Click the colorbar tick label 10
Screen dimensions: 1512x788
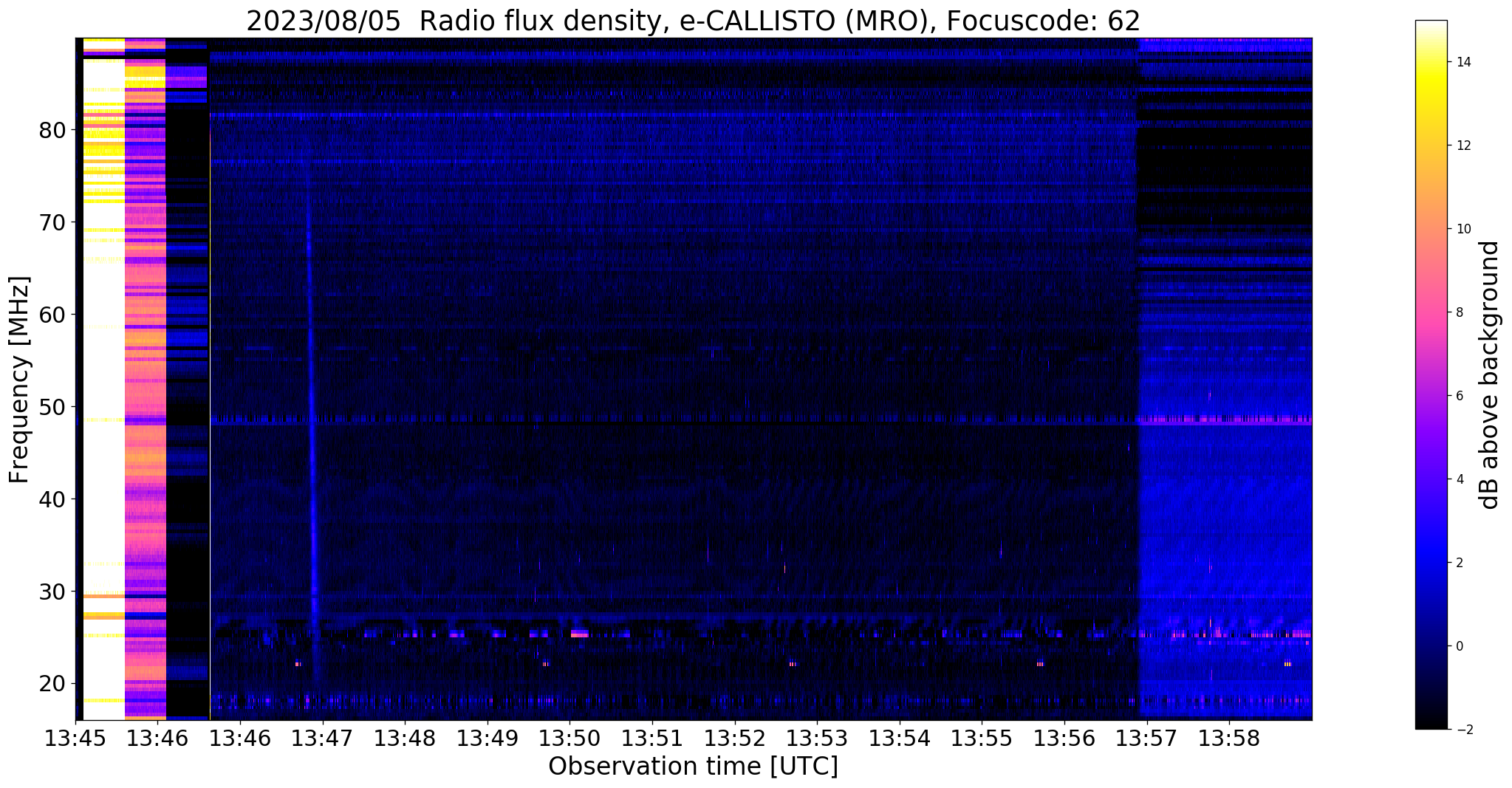pyautogui.click(x=1463, y=229)
